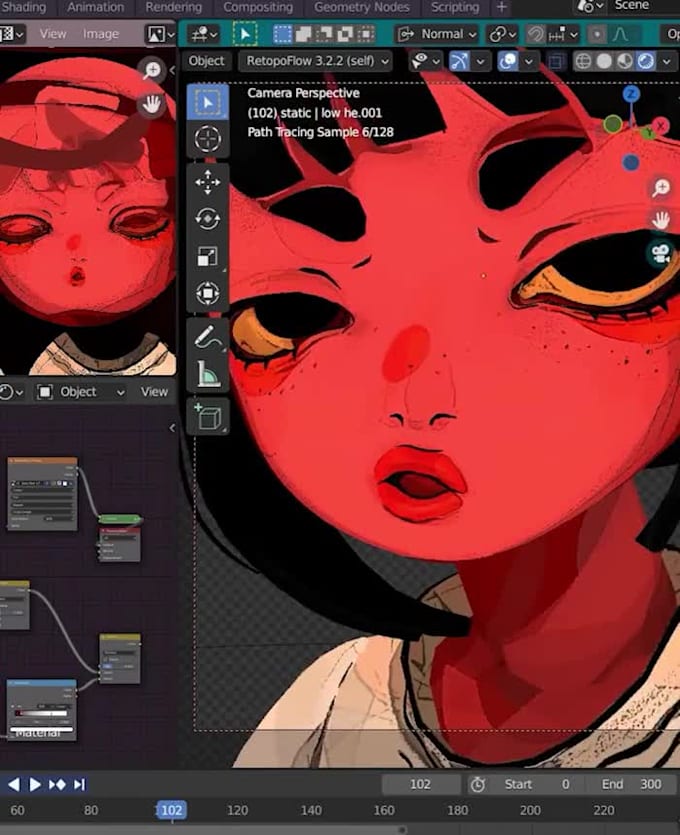Switch to solid viewport shading

click(604, 61)
